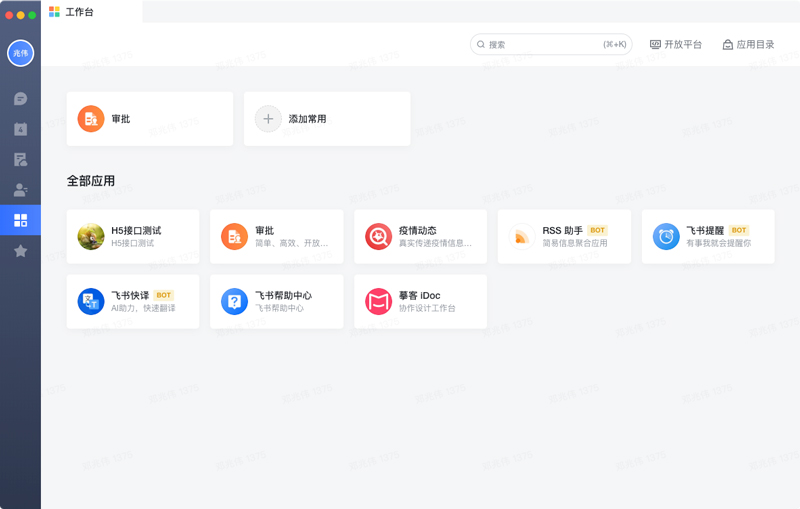Click the RSS 助手 feed icon

522,237
